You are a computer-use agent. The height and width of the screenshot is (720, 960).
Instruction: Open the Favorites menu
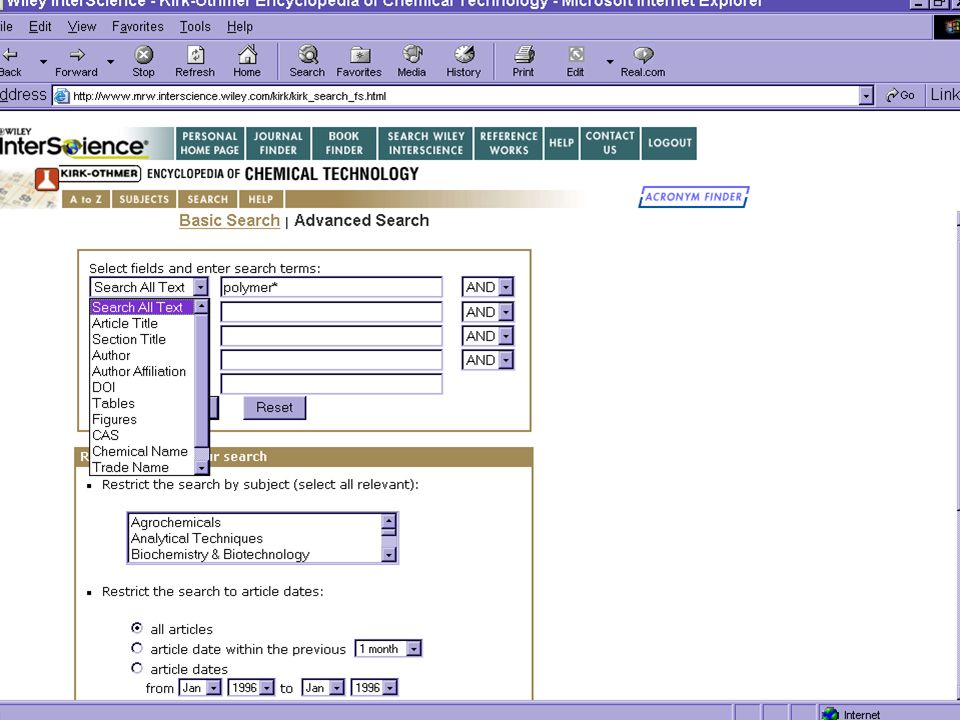138,27
